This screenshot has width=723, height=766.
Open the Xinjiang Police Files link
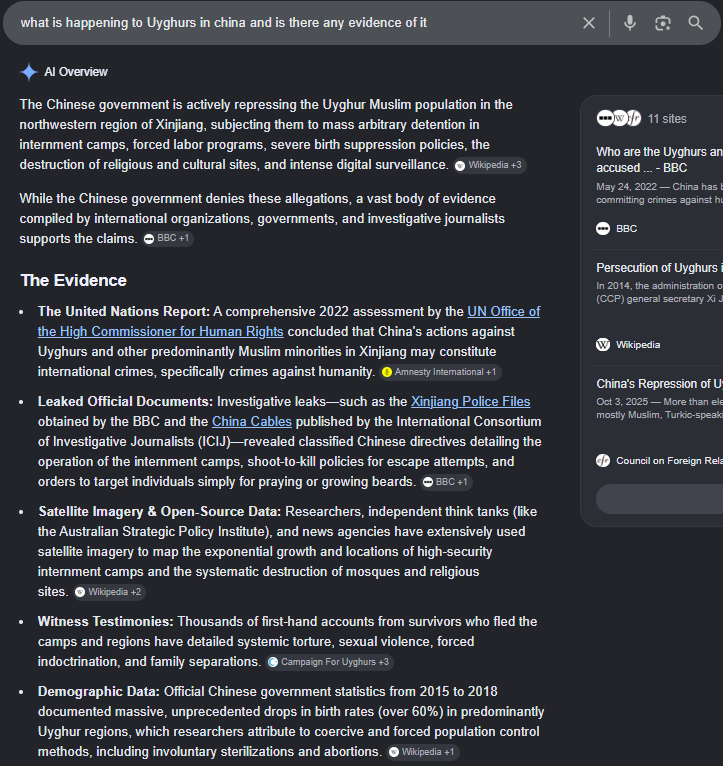(x=470, y=402)
